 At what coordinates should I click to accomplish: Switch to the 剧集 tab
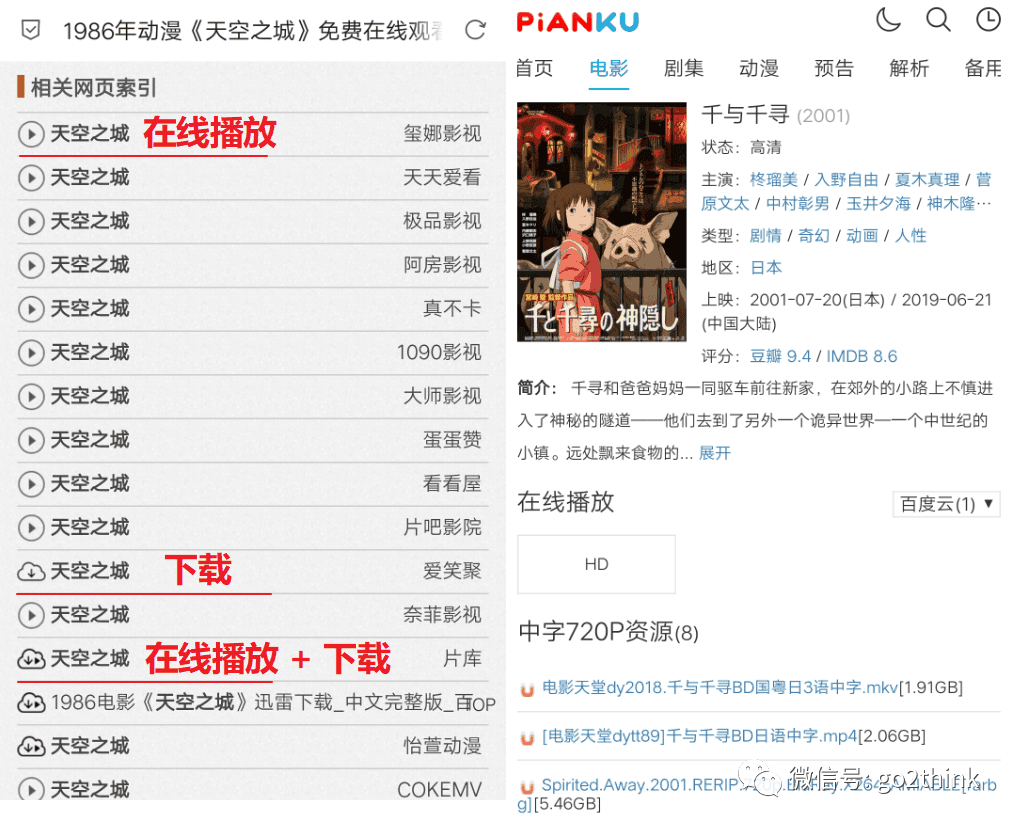click(683, 68)
